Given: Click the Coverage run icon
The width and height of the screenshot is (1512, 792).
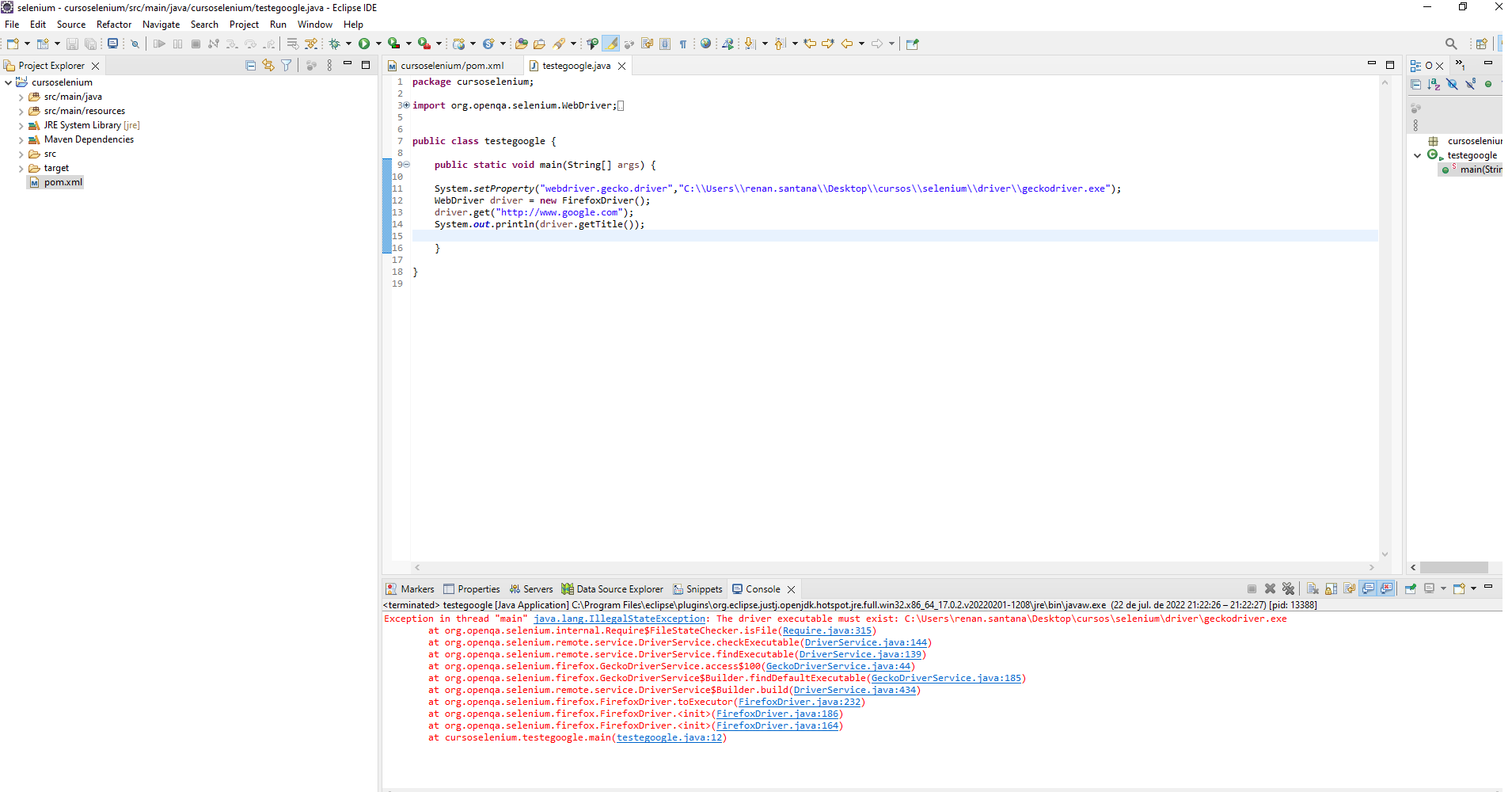Looking at the screenshot, I should 393,44.
